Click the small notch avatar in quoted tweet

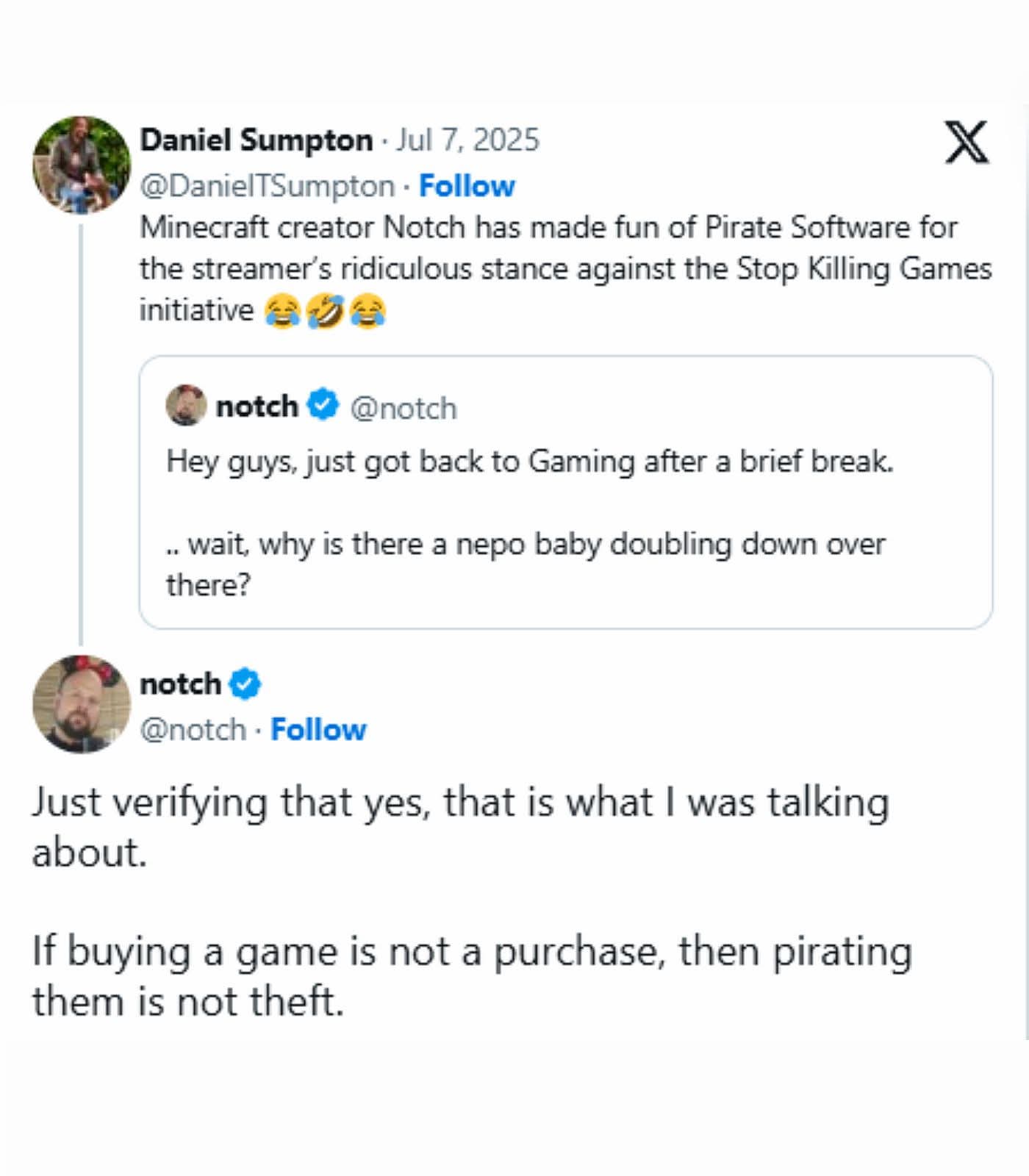[186, 405]
